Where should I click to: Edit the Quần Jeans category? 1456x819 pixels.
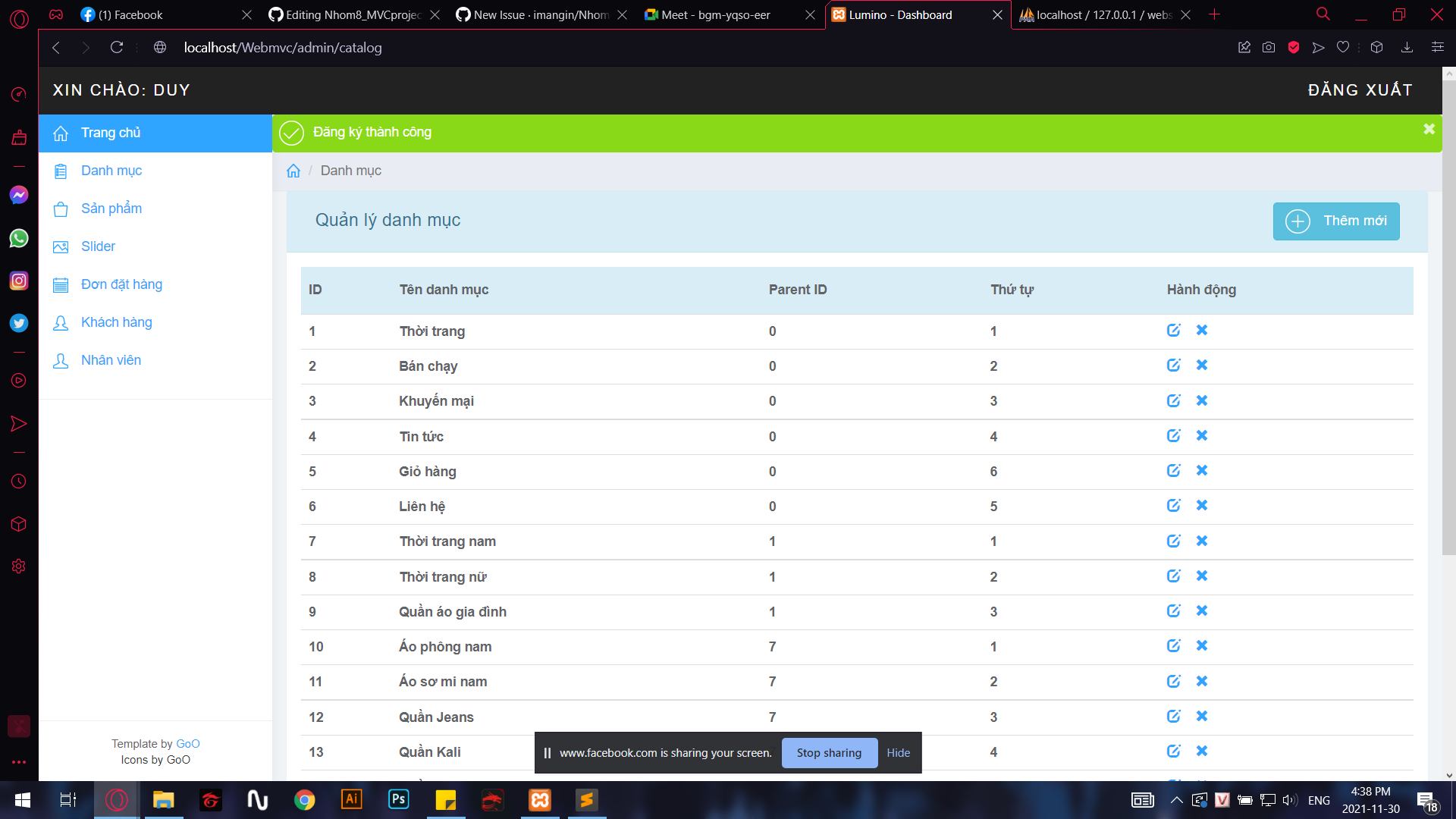[x=1173, y=717]
